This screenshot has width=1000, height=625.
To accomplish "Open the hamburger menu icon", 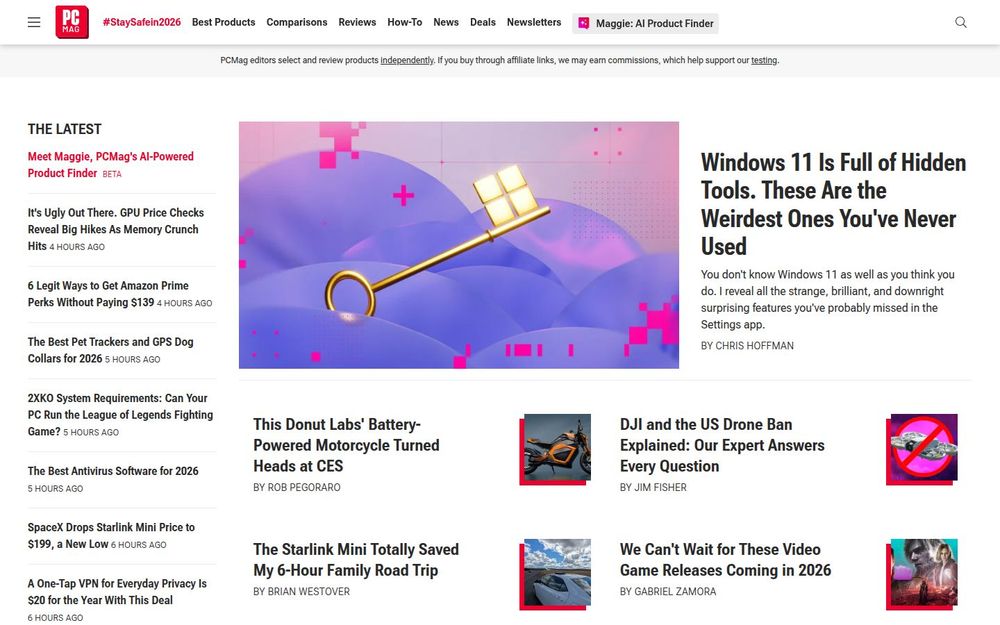I will pos(34,22).
